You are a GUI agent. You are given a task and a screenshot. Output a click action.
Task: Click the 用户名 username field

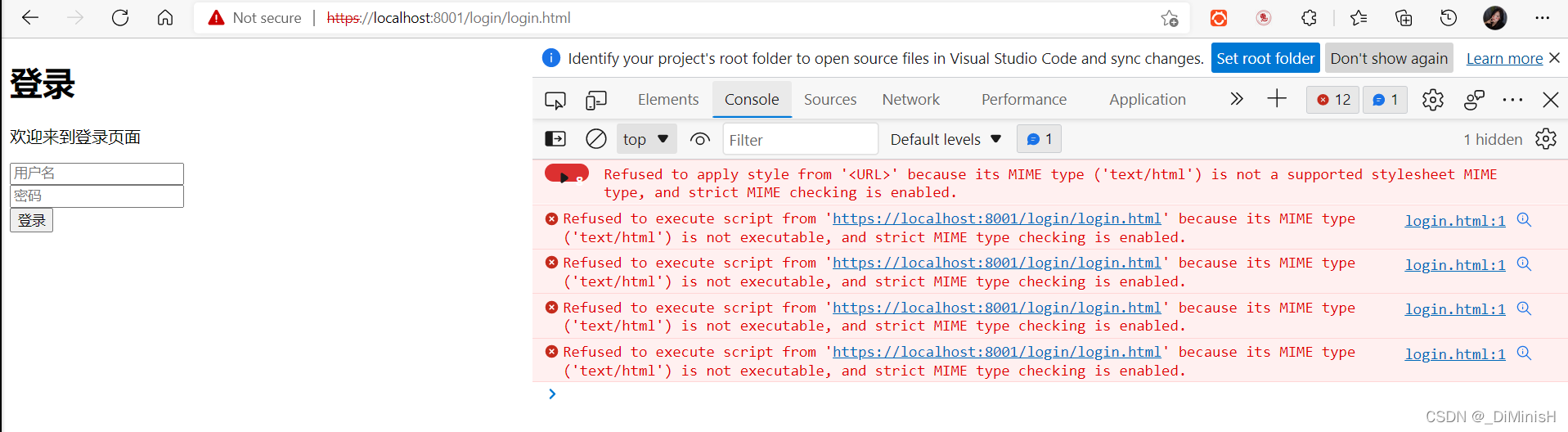coord(97,173)
